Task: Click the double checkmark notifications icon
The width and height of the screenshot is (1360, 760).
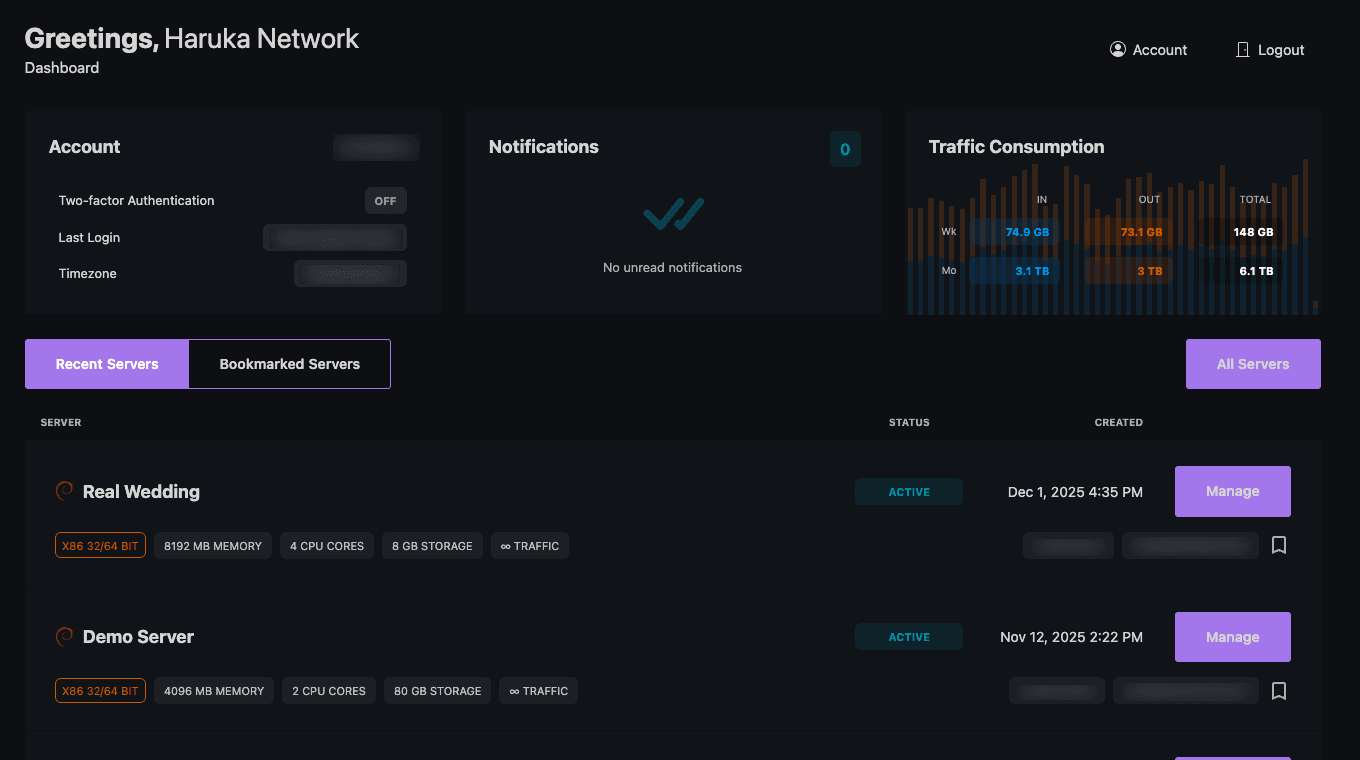Action: (673, 214)
